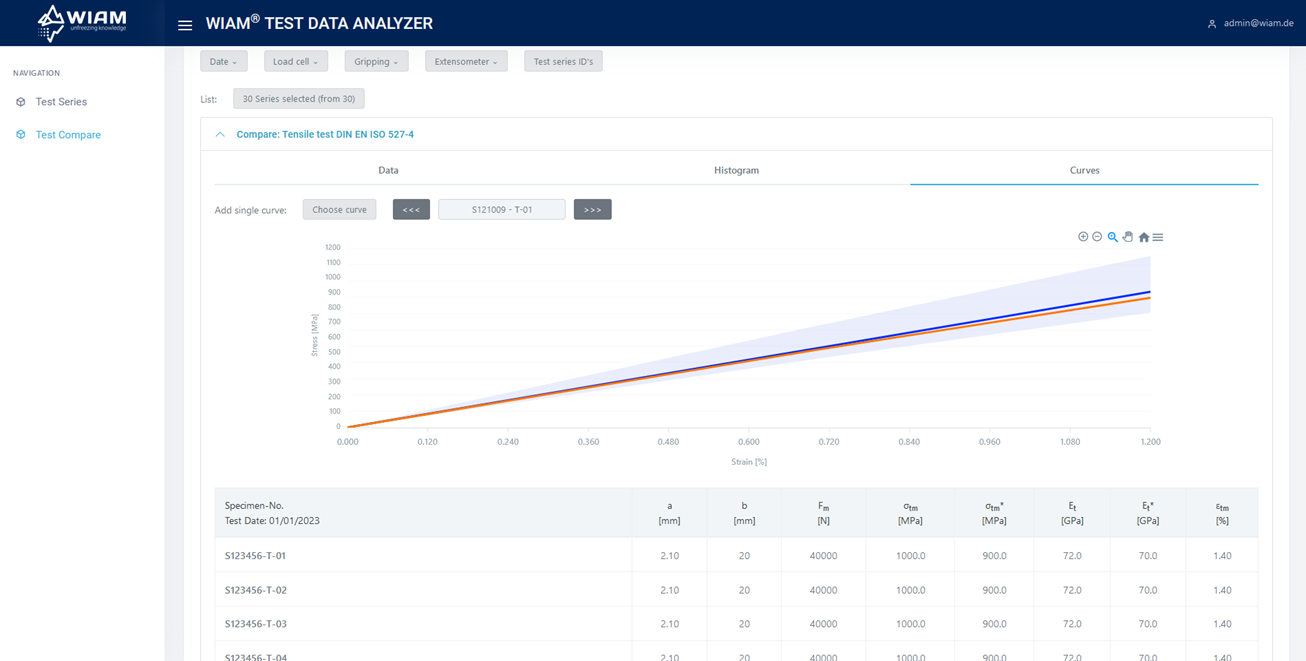Open the Date filter dropdown
1306x661 pixels.
pos(223,62)
